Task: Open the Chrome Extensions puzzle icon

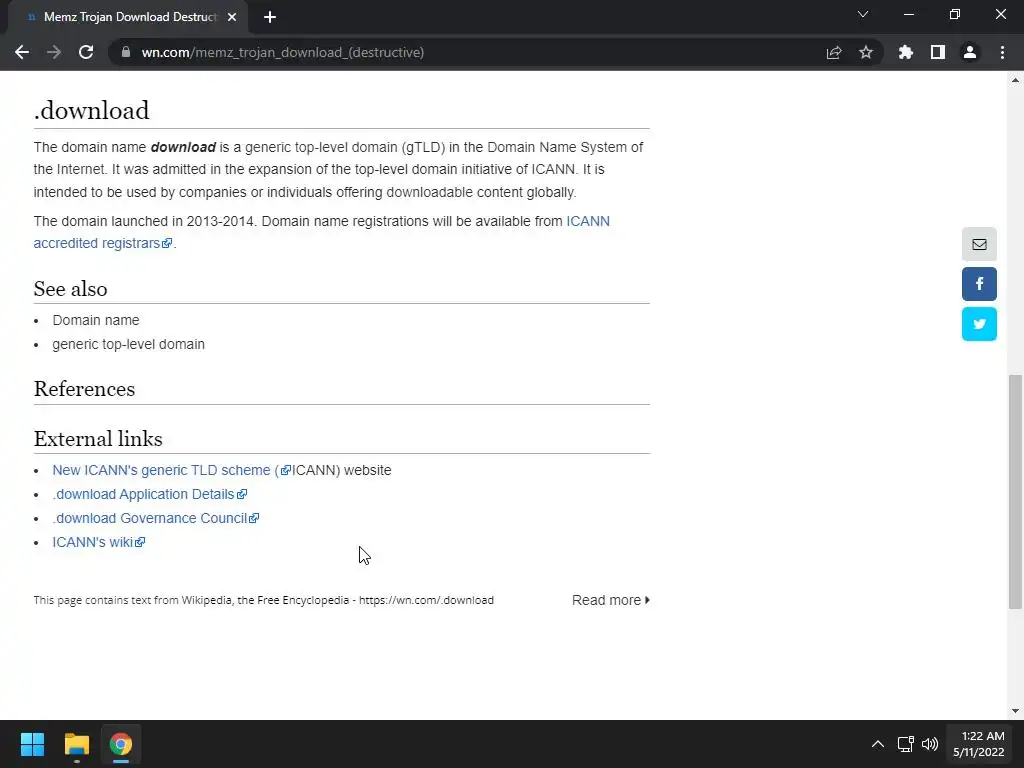Action: [906, 52]
